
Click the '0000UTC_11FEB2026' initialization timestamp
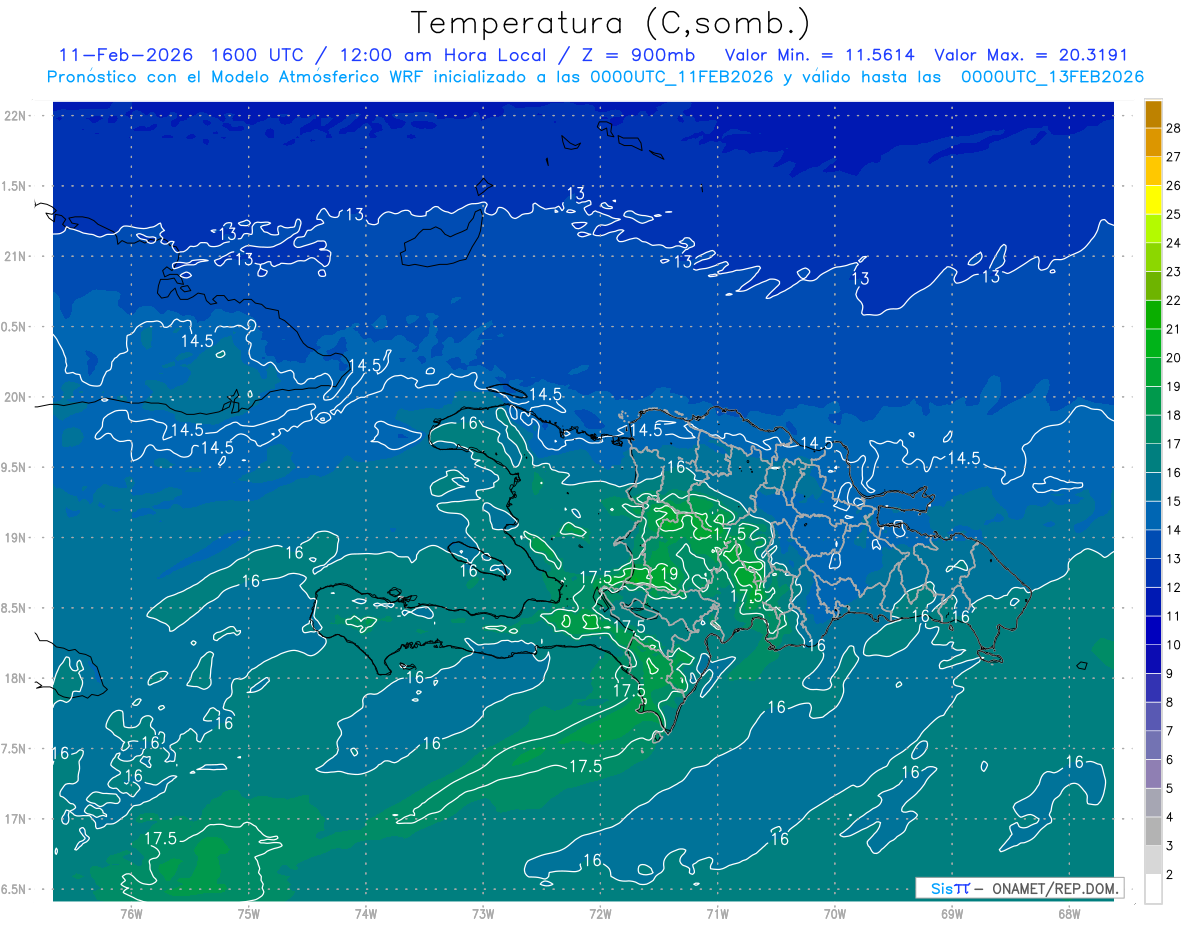click(681, 77)
